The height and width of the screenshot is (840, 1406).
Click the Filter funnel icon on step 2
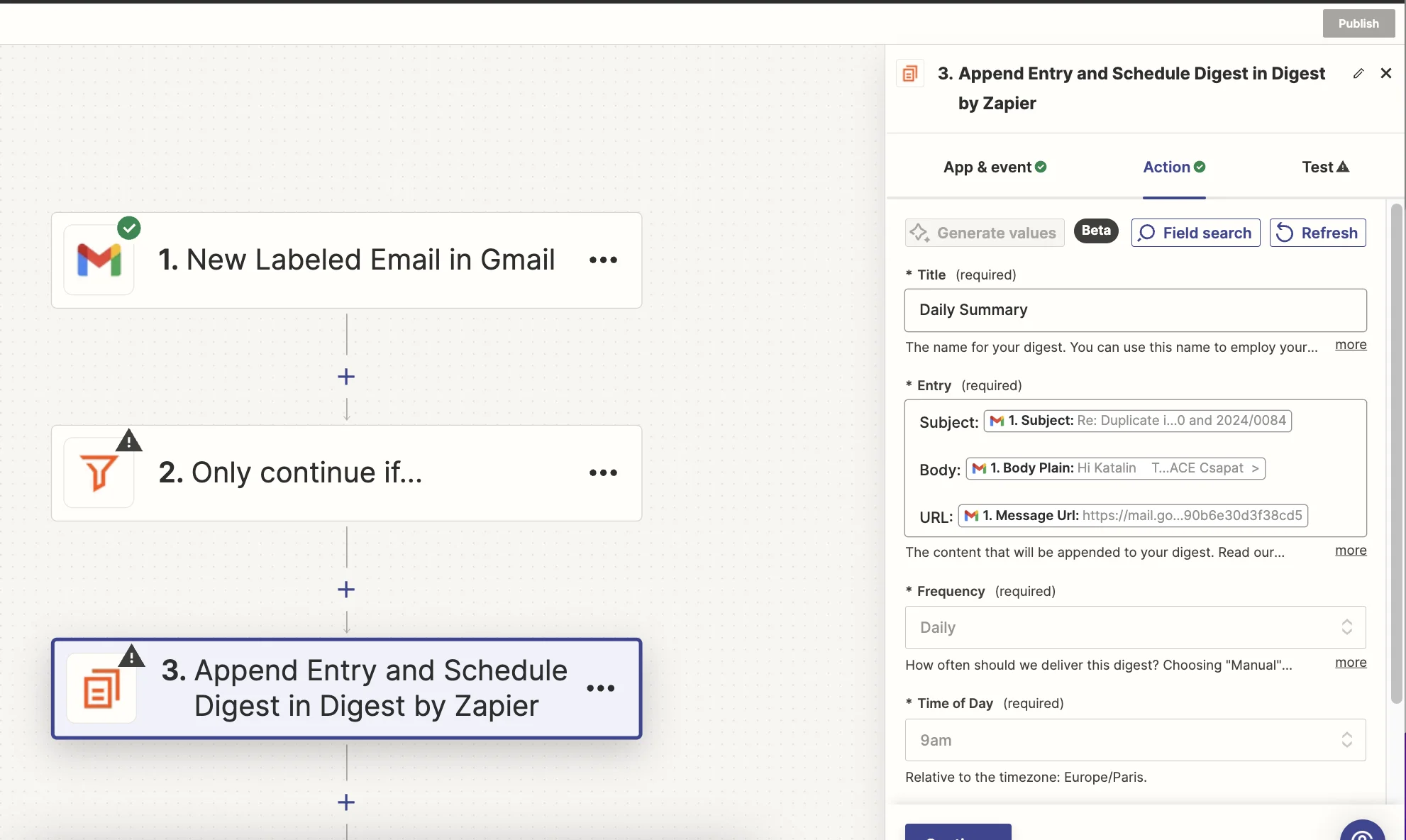pyautogui.click(x=99, y=472)
